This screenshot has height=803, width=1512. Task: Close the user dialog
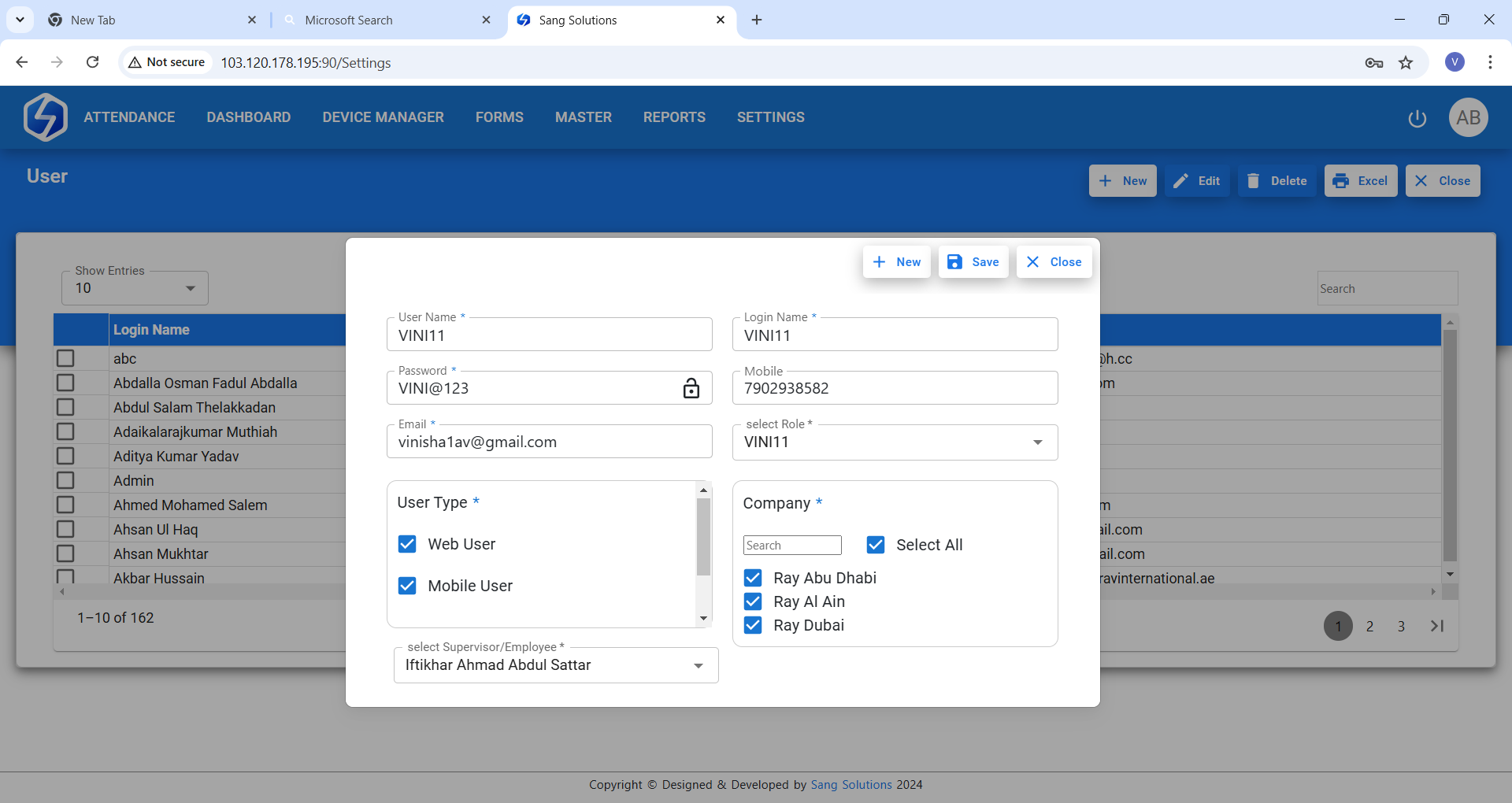(1054, 262)
